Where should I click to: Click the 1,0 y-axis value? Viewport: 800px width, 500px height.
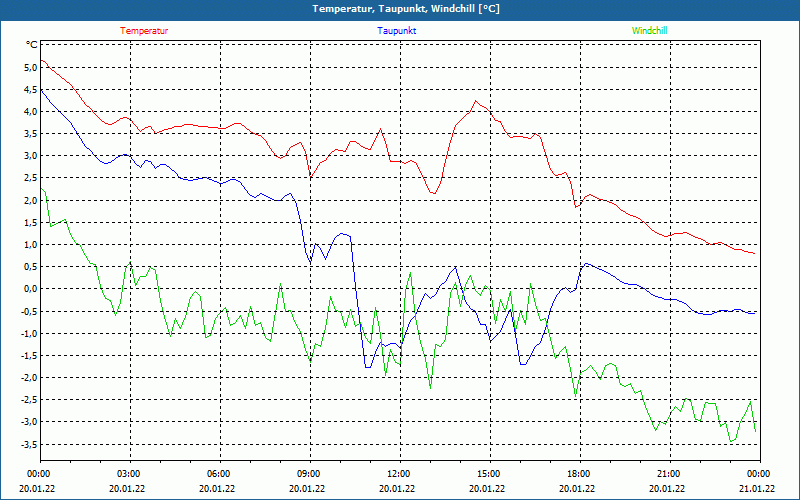click(x=31, y=244)
